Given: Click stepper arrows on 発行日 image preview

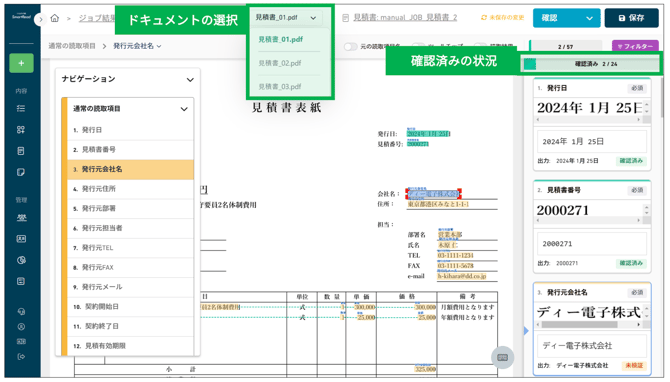Looking at the screenshot, I should pyautogui.click(x=646, y=107).
